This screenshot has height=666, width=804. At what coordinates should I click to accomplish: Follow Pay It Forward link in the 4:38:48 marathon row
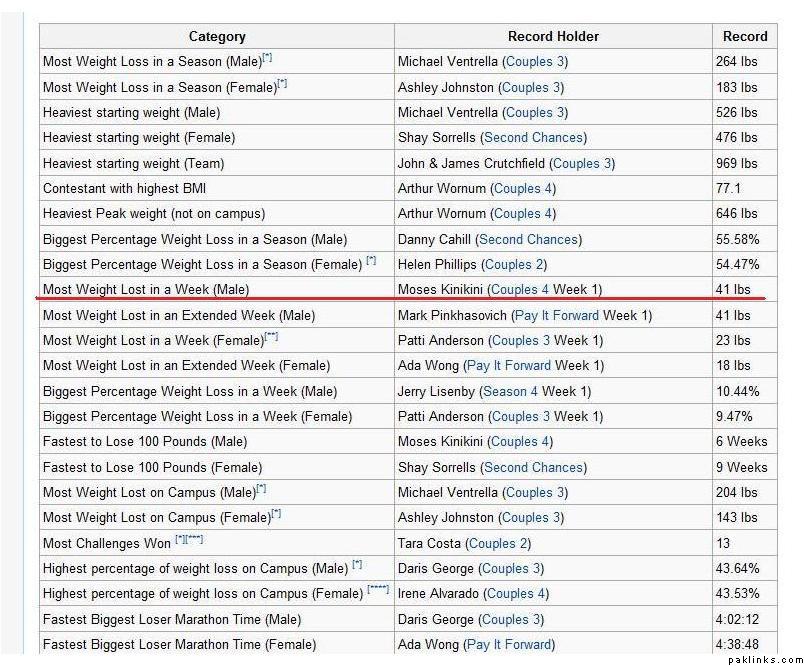pos(509,645)
